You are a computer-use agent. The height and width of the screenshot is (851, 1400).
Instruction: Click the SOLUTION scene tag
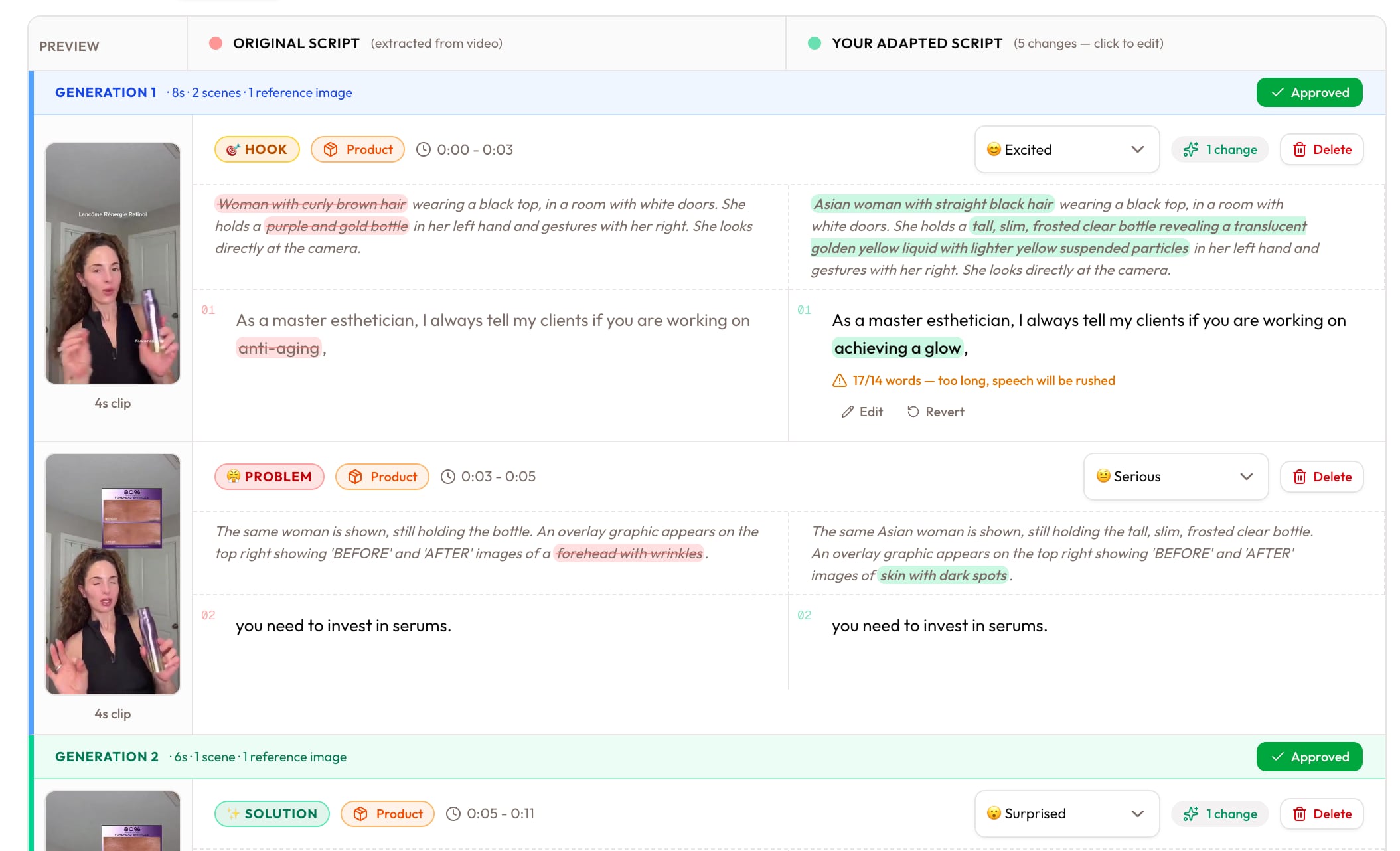(x=272, y=814)
